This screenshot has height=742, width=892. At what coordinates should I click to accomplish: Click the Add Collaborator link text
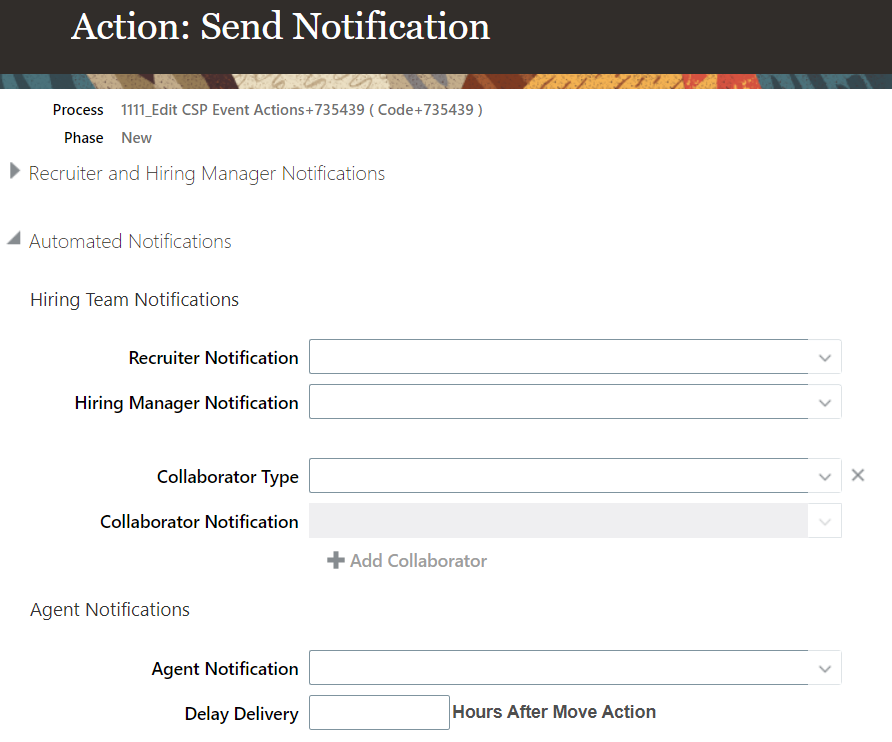pos(418,561)
